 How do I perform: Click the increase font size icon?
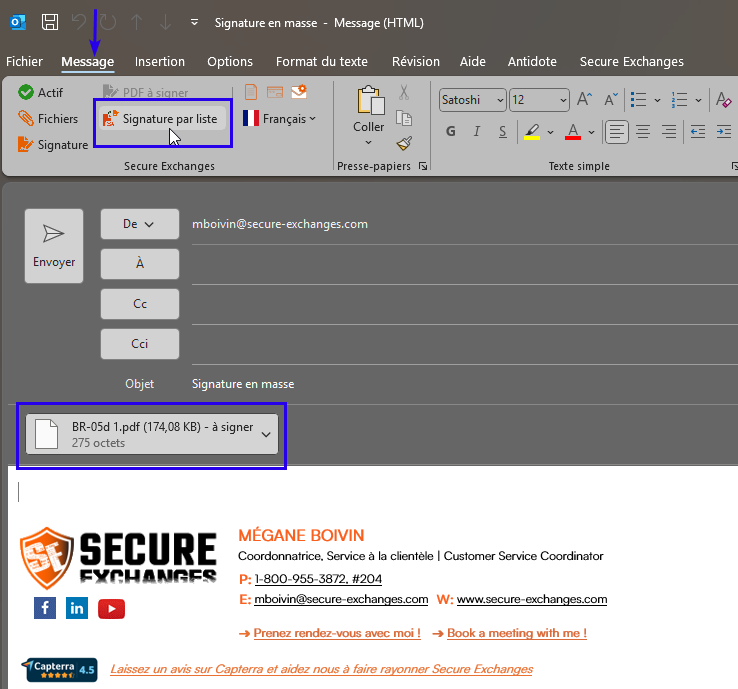click(585, 99)
